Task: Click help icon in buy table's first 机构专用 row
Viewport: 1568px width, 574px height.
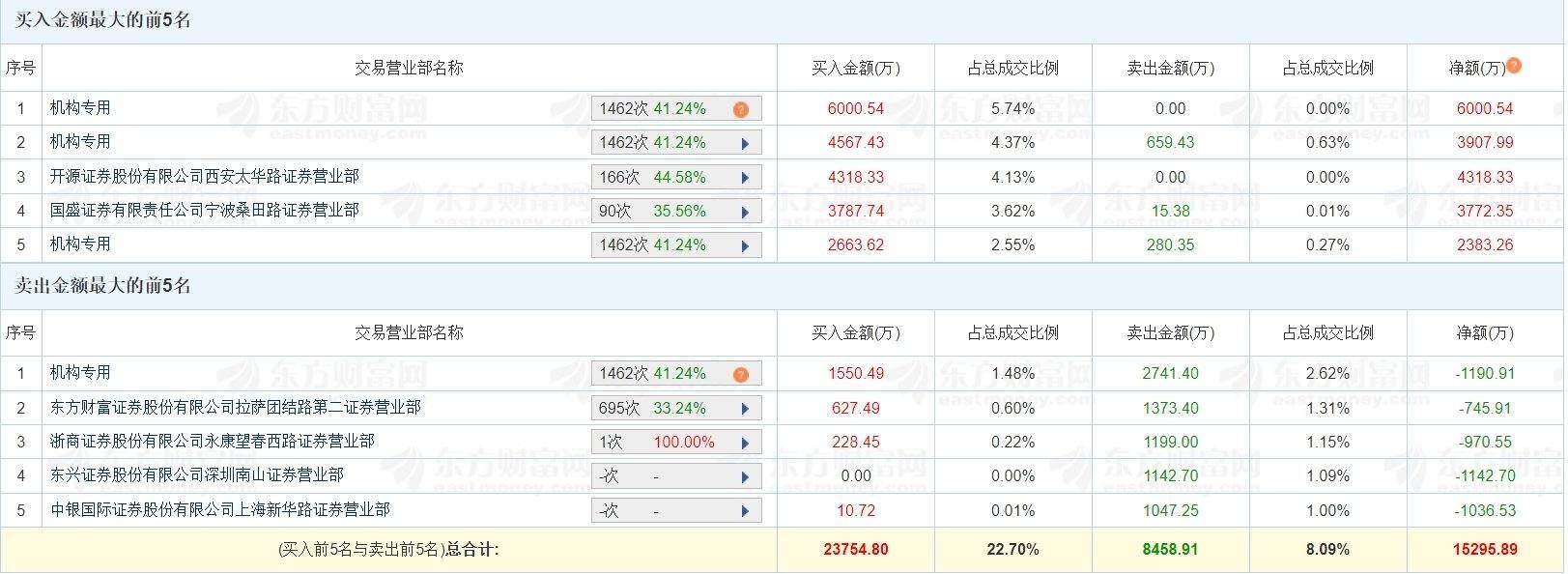Action: (741, 109)
